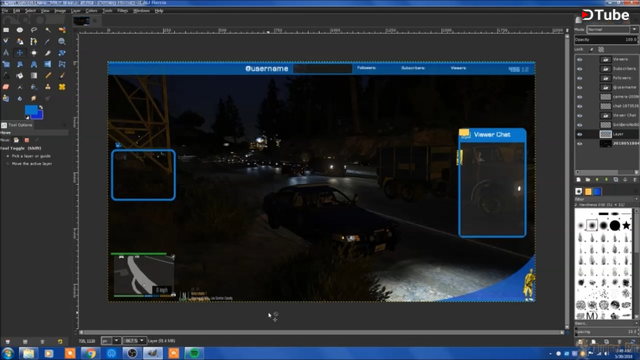Select the Eraser tool
This screenshot has width=640, height=360.
point(6,87)
